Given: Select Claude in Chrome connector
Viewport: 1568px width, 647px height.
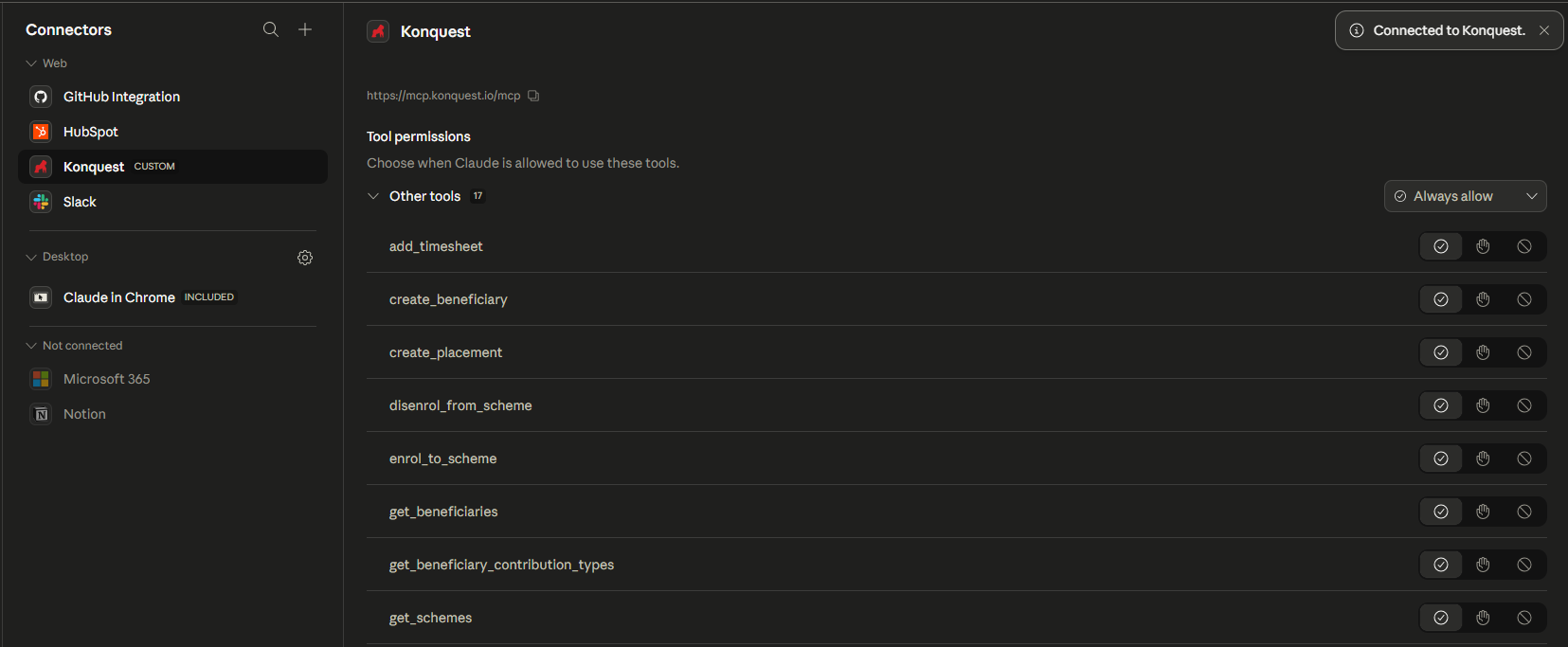Looking at the screenshot, I should pos(119,297).
